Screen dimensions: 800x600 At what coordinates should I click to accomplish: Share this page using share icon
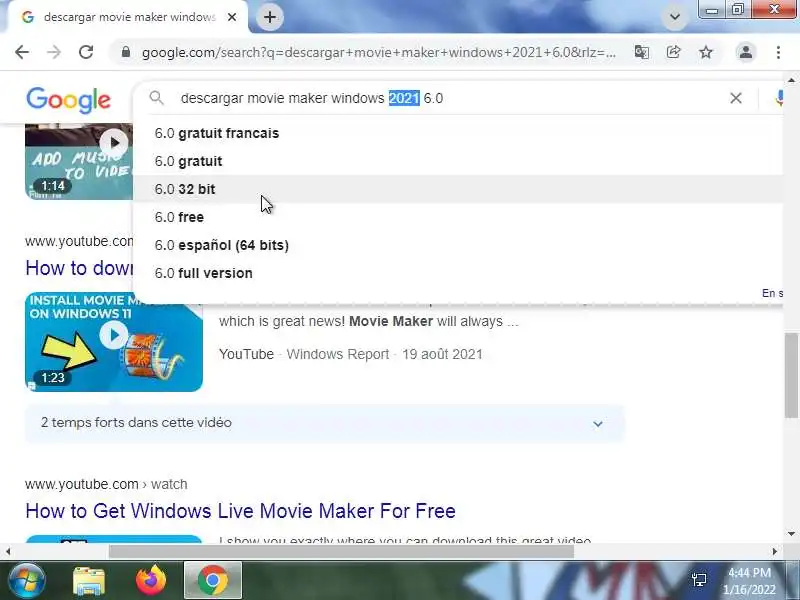[x=673, y=52]
